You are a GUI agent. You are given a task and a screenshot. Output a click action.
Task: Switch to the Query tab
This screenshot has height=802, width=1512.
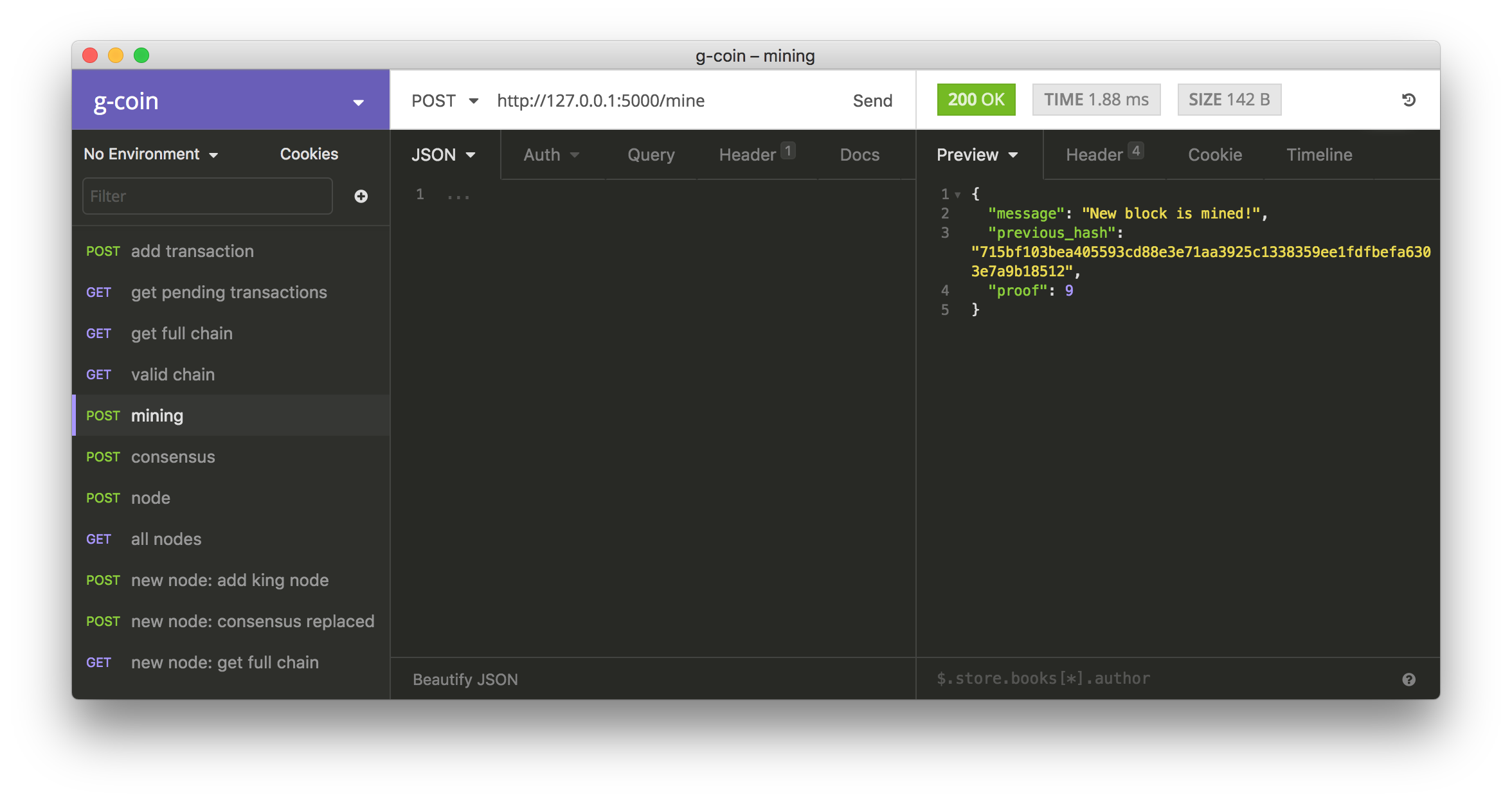click(x=651, y=155)
